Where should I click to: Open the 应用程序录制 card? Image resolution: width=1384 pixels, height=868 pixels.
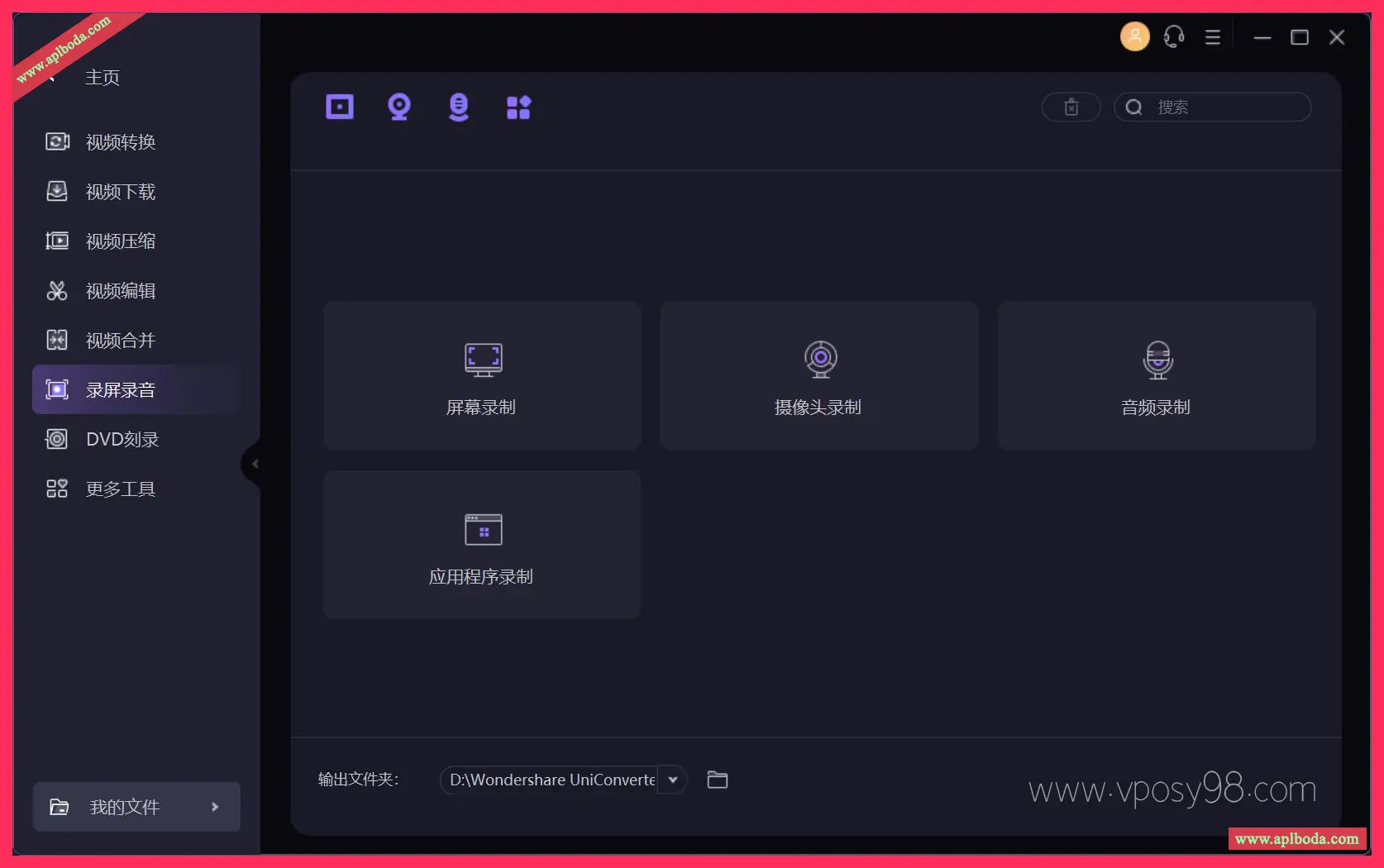pos(482,545)
